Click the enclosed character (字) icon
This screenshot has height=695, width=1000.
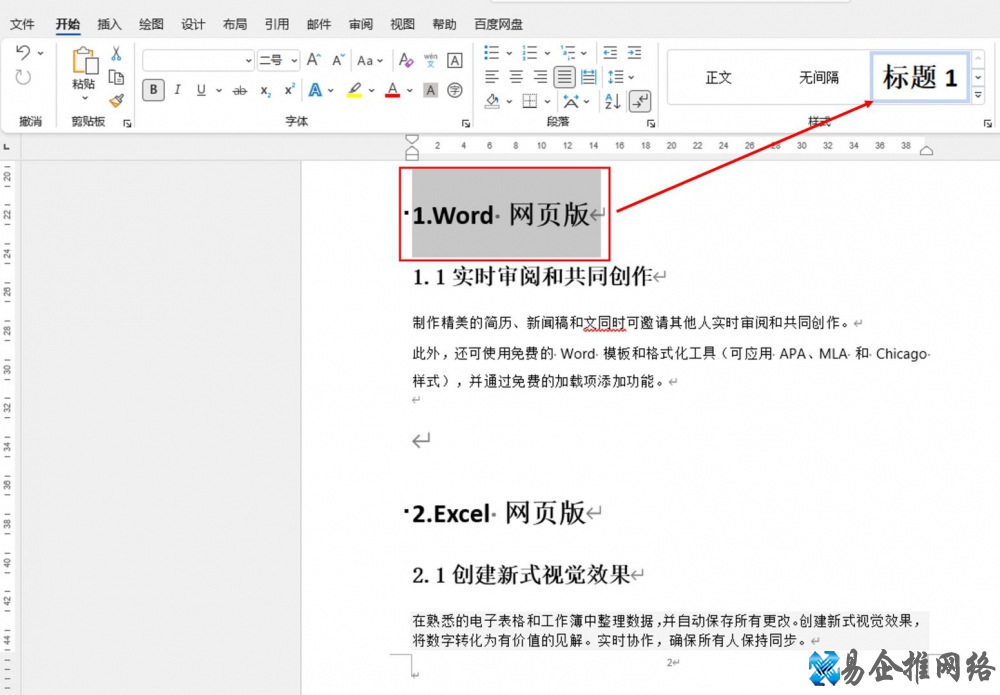(455, 90)
